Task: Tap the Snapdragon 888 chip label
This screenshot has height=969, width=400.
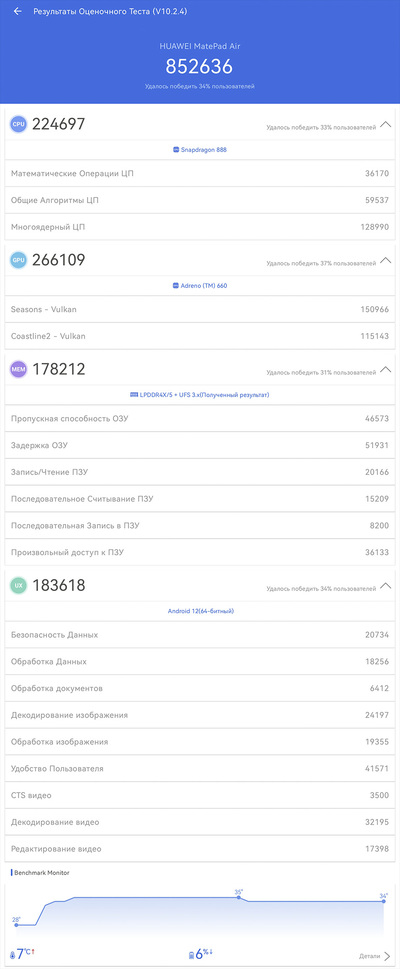Action: (x=200, y=150)
